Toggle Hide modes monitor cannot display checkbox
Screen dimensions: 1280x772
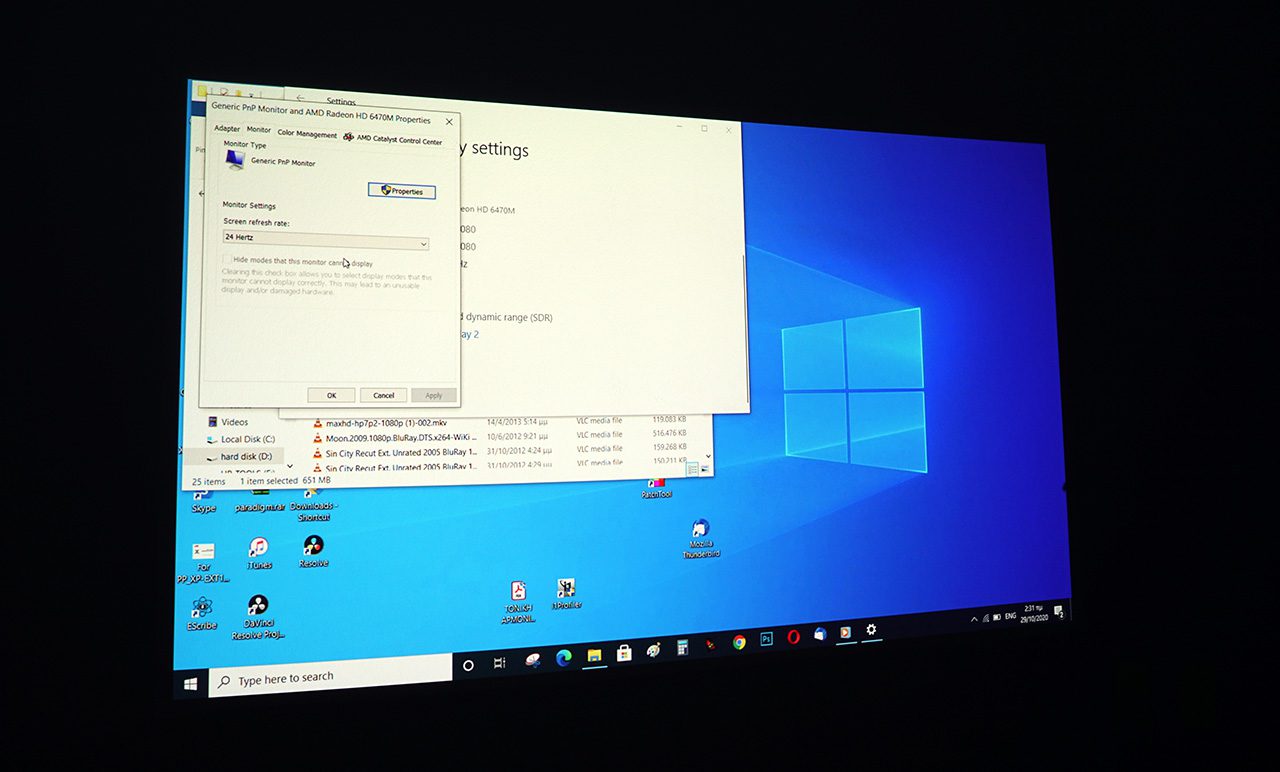point(227,260)
